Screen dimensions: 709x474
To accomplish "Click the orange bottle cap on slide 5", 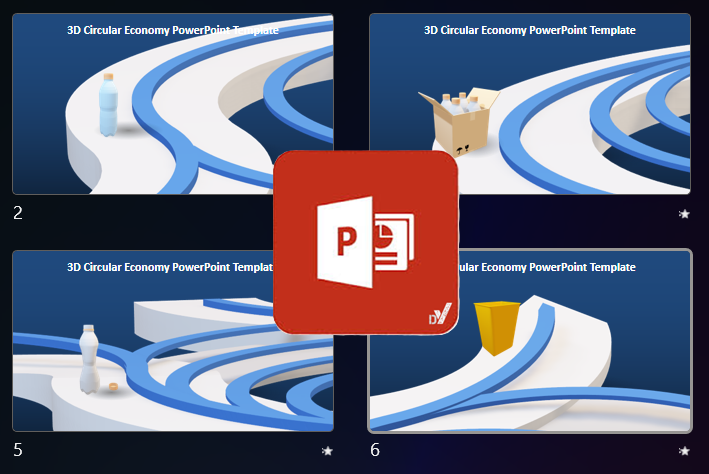I will coord(114,386).
